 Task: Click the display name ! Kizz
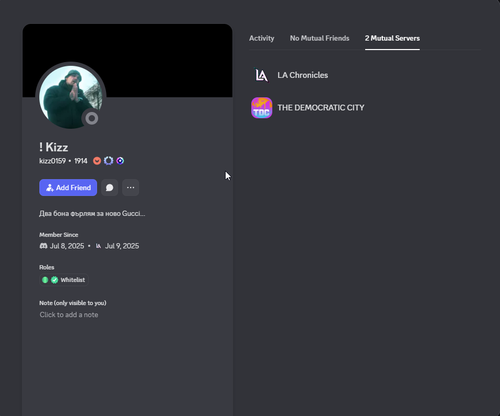(54, 147)
